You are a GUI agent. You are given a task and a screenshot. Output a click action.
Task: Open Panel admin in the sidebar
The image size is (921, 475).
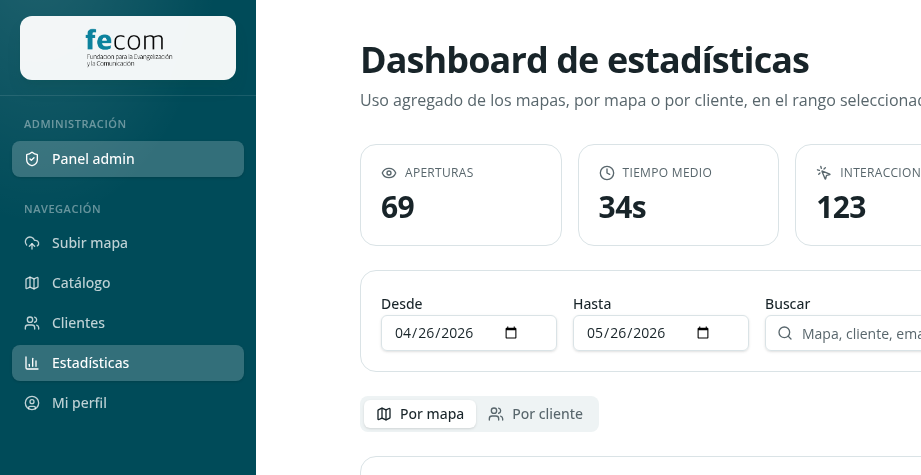(128, 159)
